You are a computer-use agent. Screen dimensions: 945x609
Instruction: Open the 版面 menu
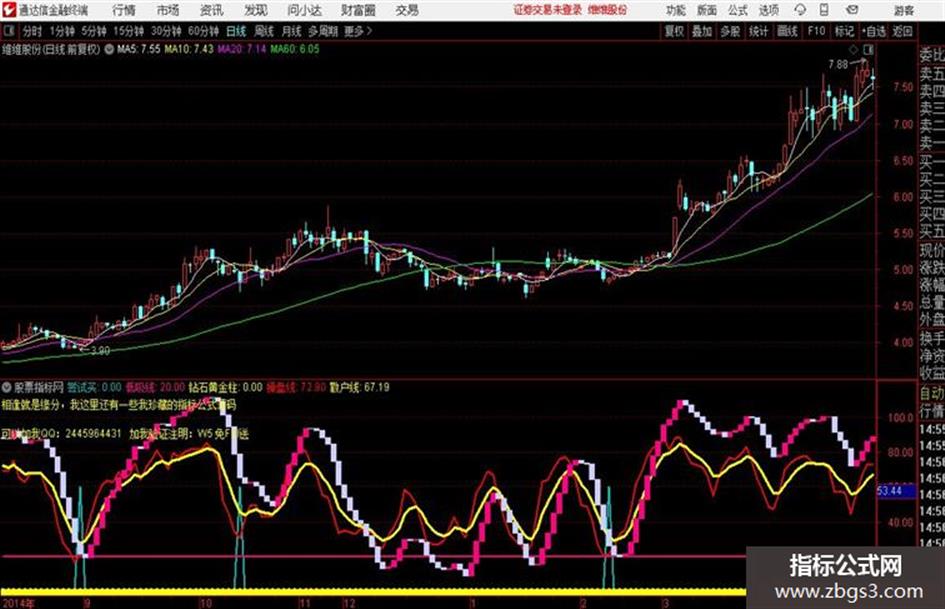pyautogui.click(x=707, y=10)
